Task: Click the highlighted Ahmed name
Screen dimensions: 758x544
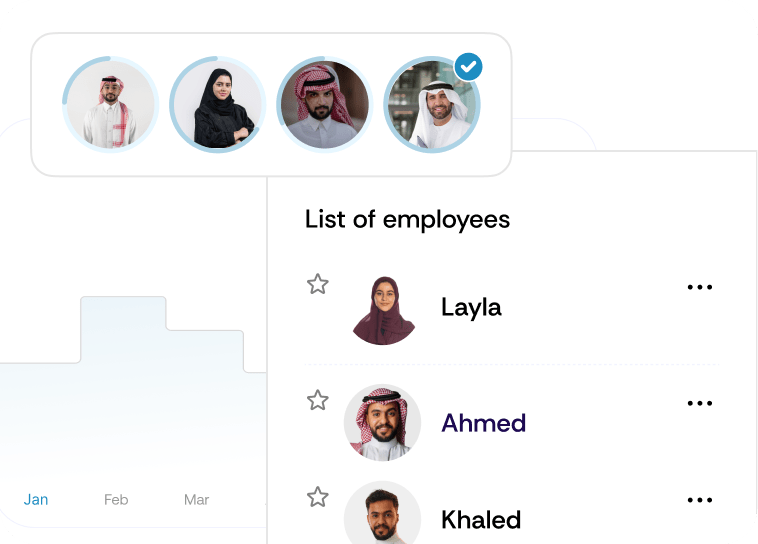Action: 483,423
